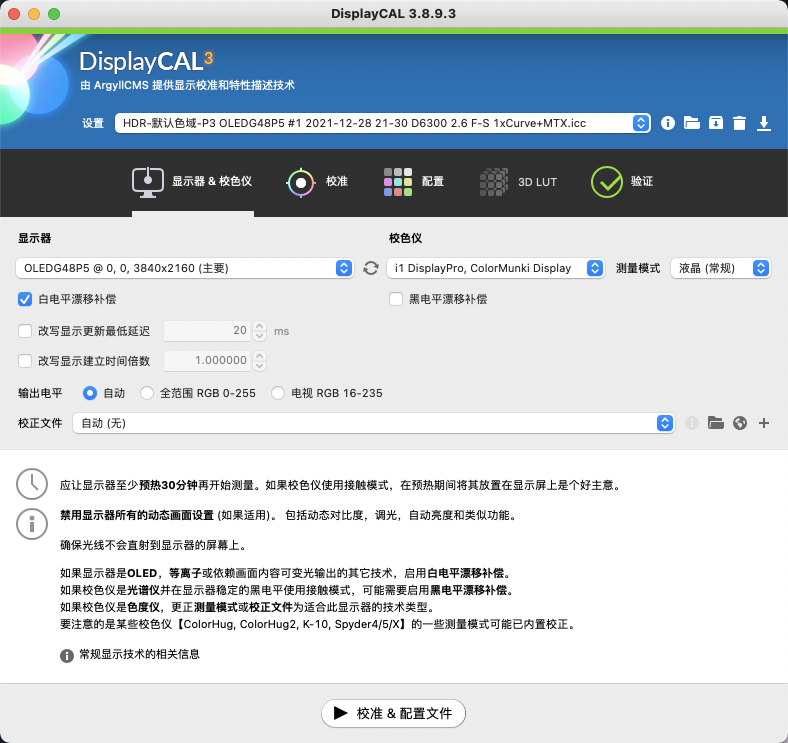Click subtitle 由 ArgyllCMS 提供显示校准和特性描述技术
788x743 pixels.
(187, 85)
